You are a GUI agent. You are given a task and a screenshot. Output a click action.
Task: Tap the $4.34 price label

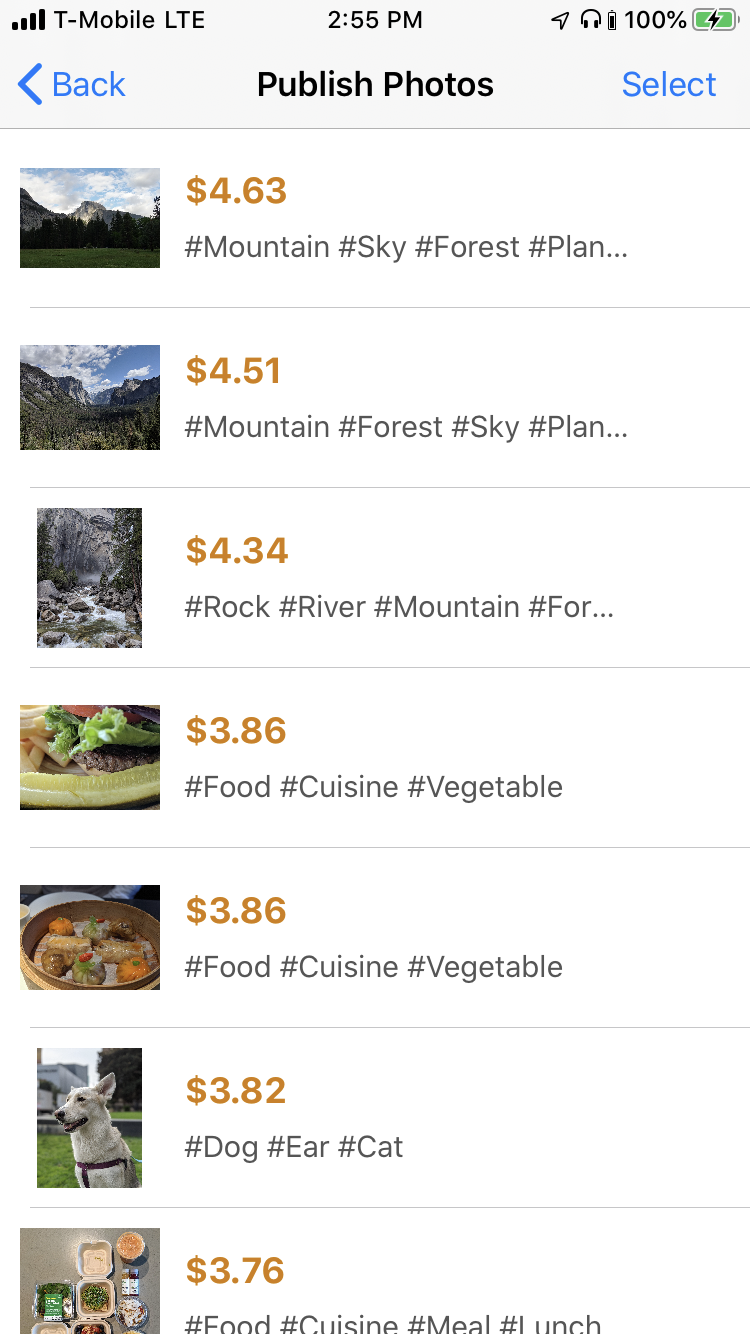237,551
